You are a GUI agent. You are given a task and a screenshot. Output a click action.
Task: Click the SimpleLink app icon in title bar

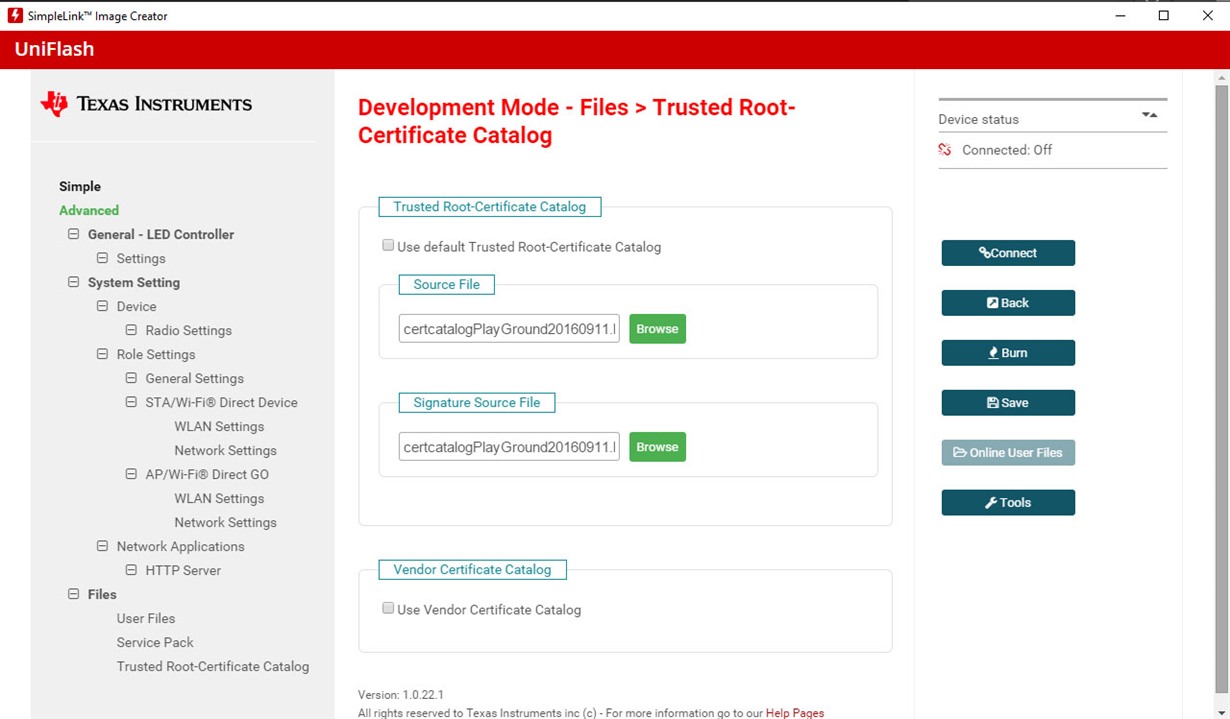(x=15, y=15)
